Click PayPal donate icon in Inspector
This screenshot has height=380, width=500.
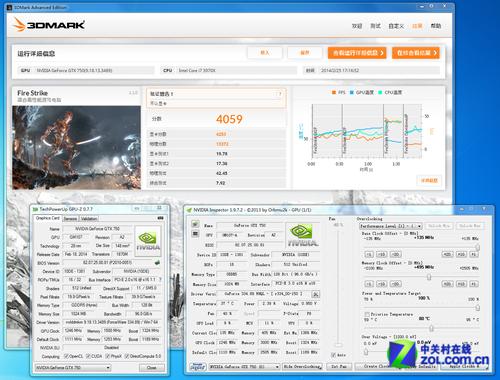tap(197, 366)
